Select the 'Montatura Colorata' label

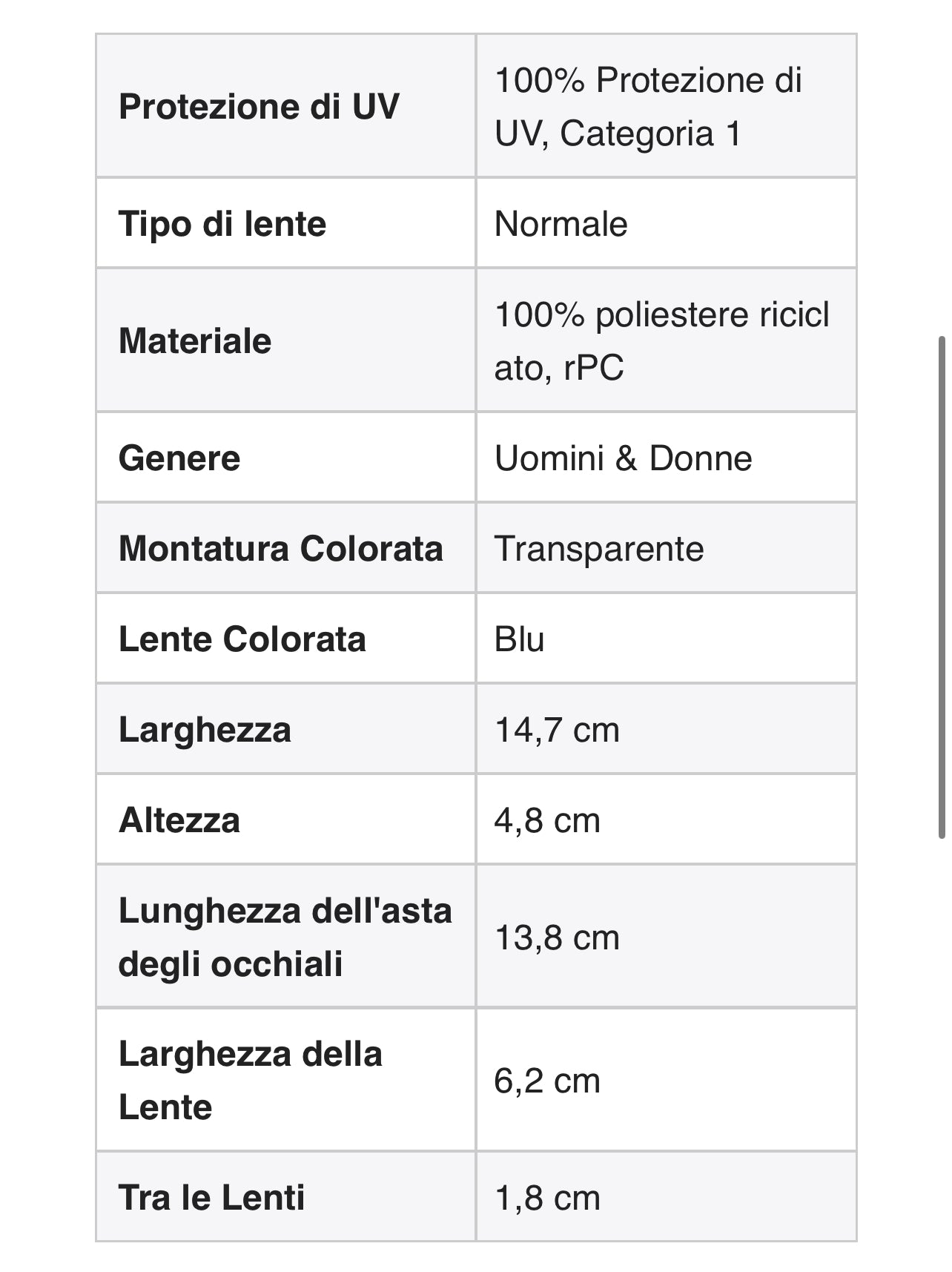tap(281, 549)
